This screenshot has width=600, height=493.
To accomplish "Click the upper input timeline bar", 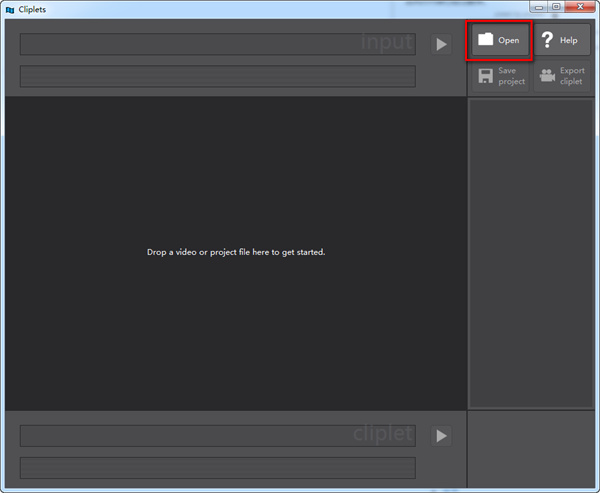I will (x=217, y=45).
